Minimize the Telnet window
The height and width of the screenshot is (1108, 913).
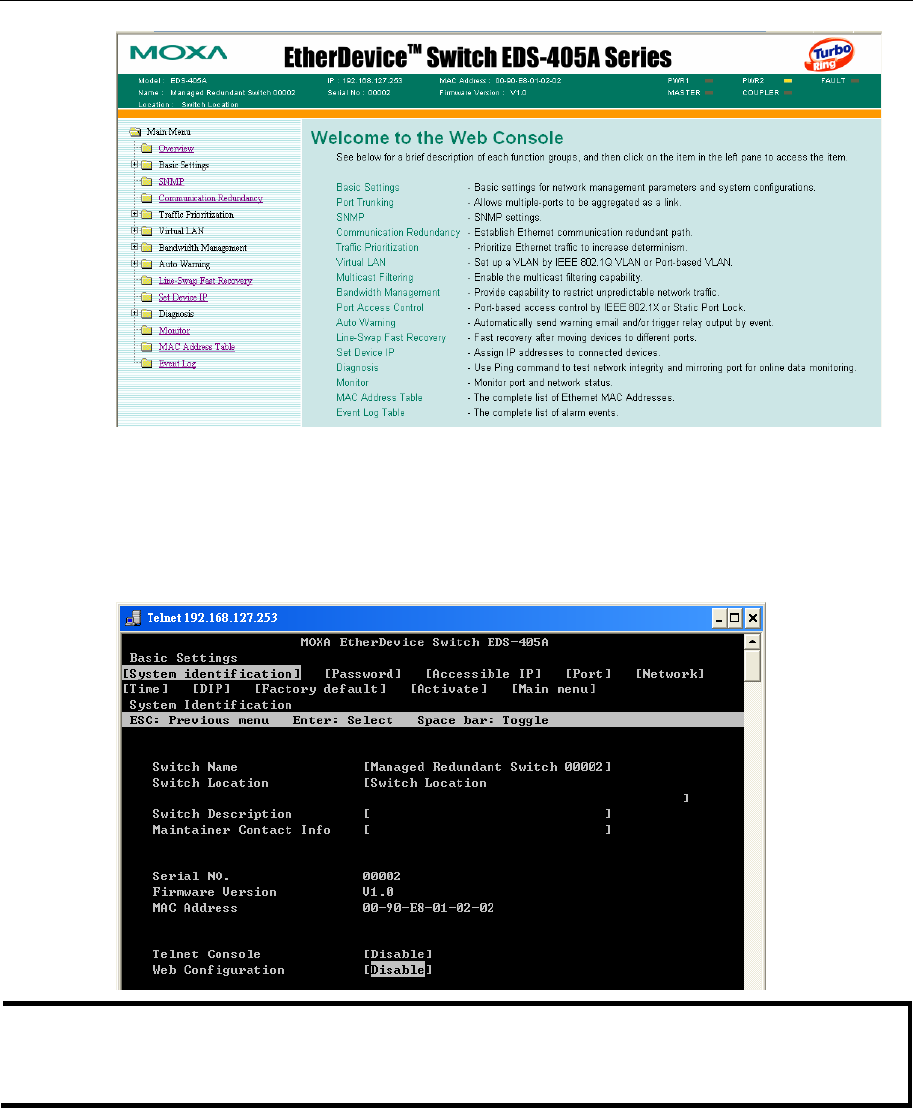click(x=719, y=618)
